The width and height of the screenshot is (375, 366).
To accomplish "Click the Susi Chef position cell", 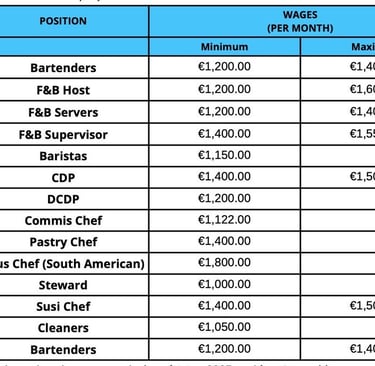I will (x=74, y=306).
